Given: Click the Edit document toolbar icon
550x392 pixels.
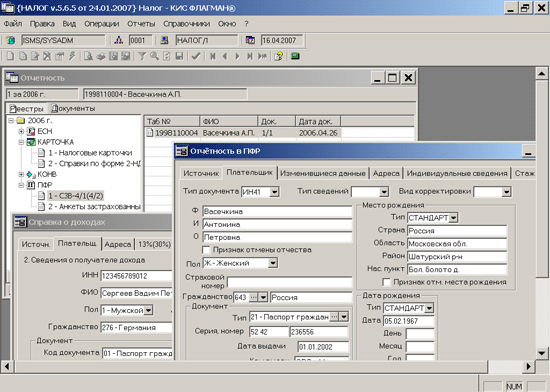Looking at the screenshot, I should (35, 56).
